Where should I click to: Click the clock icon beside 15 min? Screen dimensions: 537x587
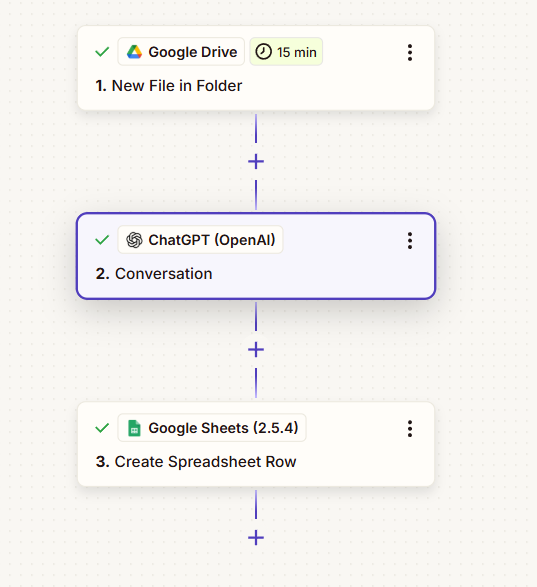(263, 52)
